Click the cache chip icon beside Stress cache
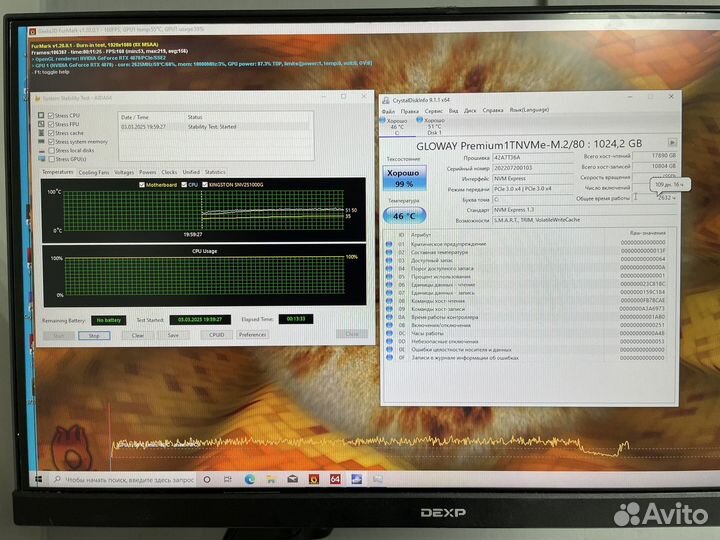Viewport: 720px width, 540px height. click(41, 133)
